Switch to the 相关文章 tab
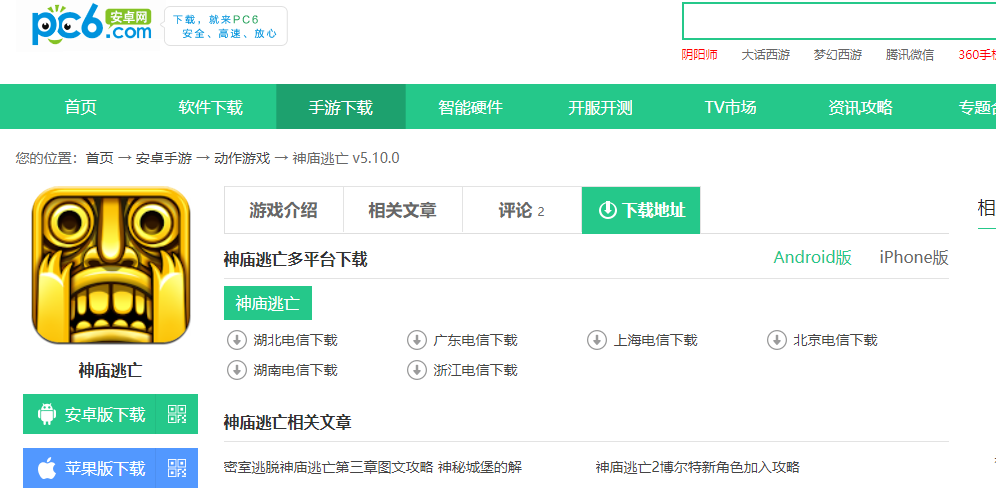Screen dimensions: 996x490 (x=403, y=210)
